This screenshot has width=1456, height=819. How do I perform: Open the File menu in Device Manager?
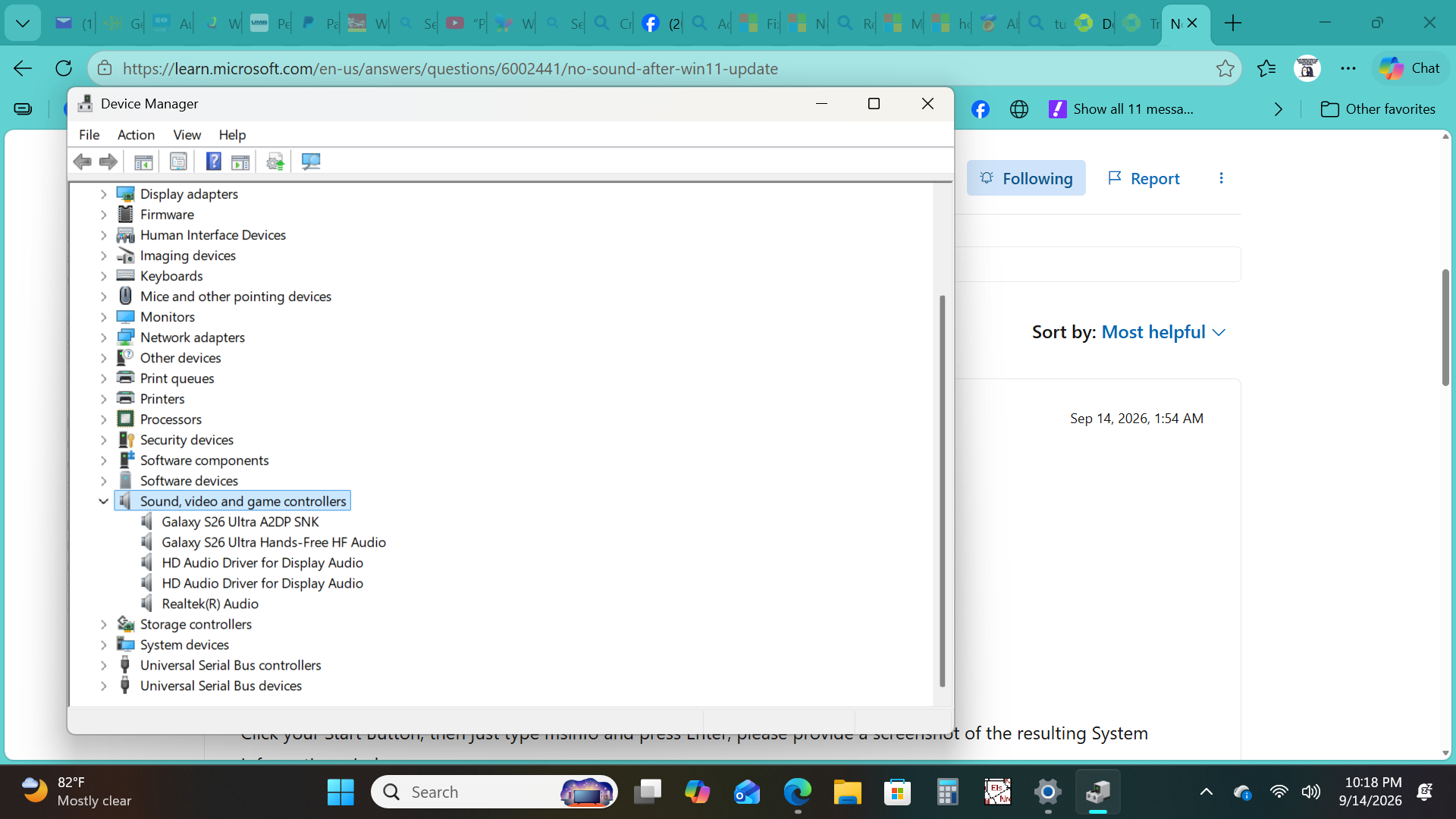pos(89,134)
